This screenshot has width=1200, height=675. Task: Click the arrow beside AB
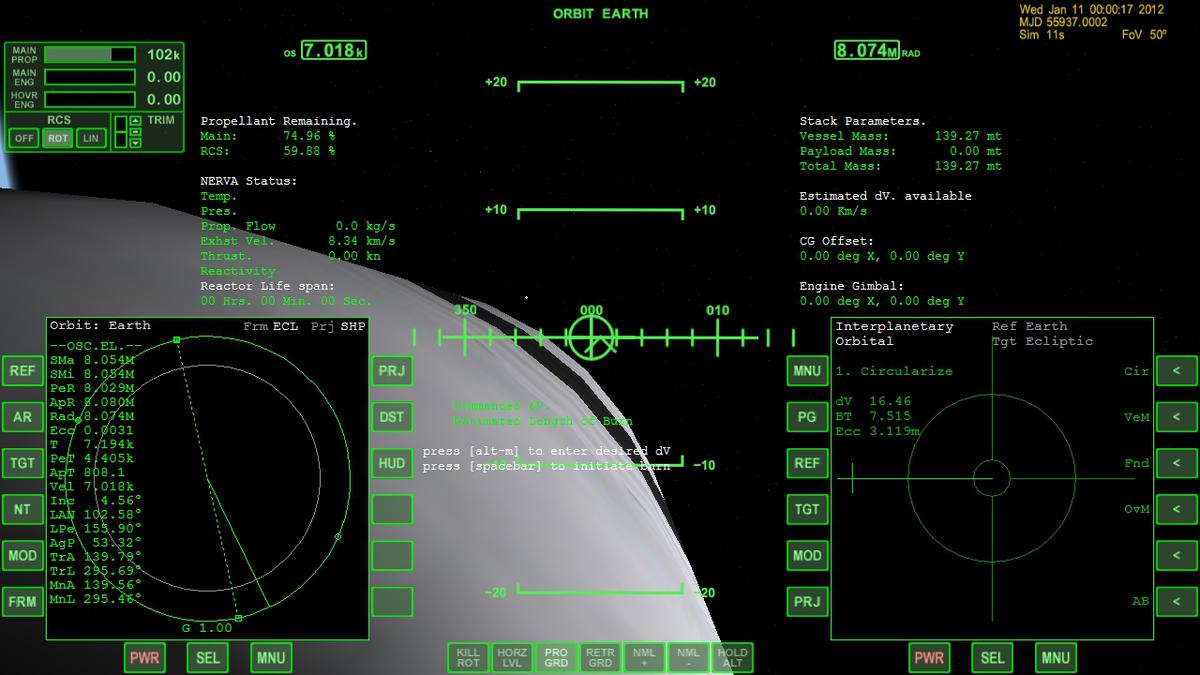1177,601
